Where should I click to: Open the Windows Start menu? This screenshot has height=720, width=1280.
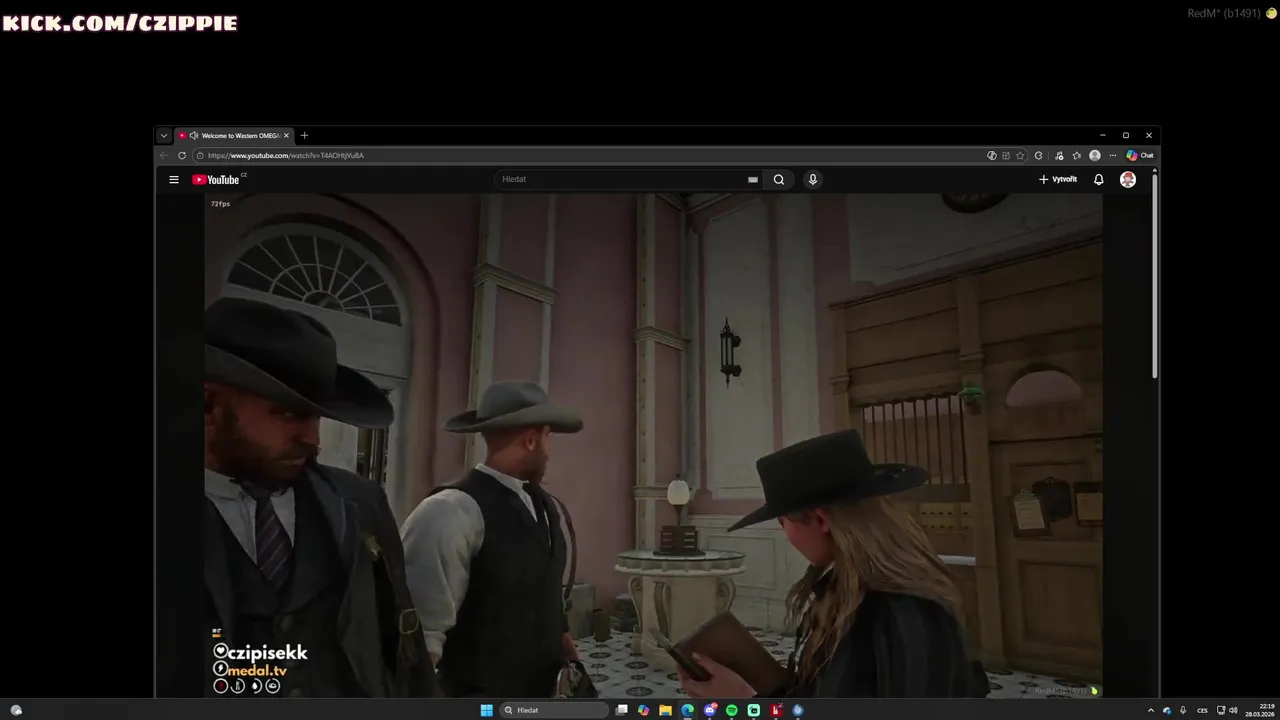pyautogui.click(x=486, y=710)
